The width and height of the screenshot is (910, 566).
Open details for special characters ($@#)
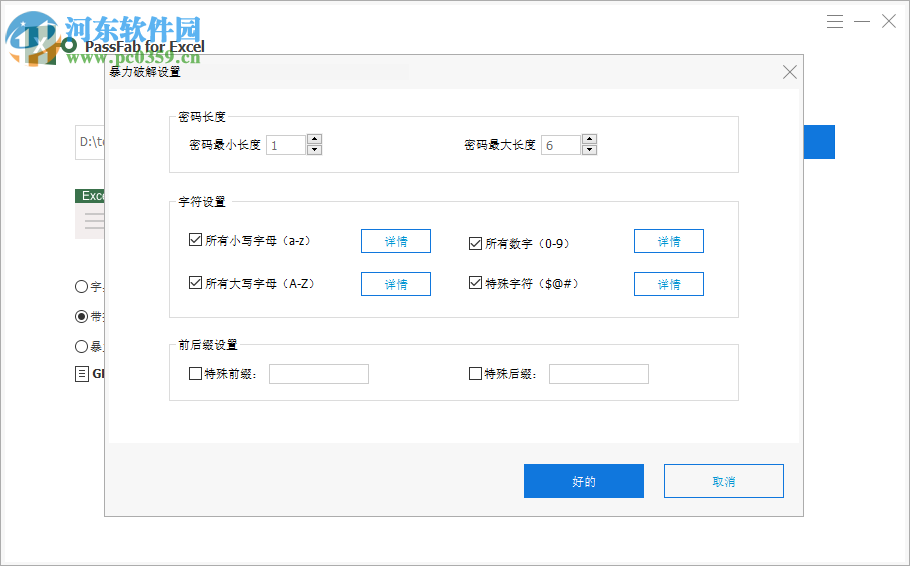point(669,284)
